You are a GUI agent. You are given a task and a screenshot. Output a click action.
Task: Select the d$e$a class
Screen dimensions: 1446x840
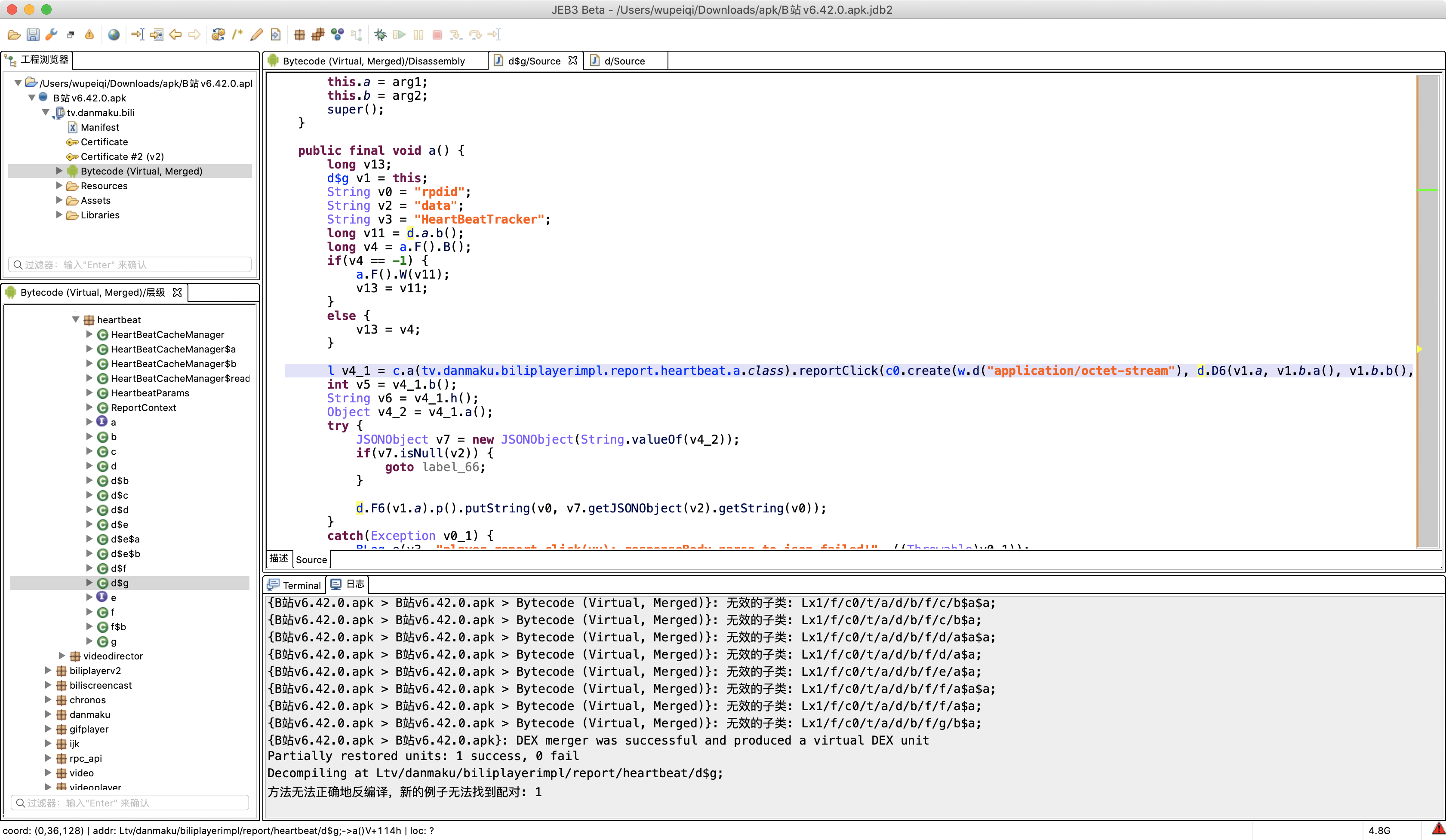[125, 539]
